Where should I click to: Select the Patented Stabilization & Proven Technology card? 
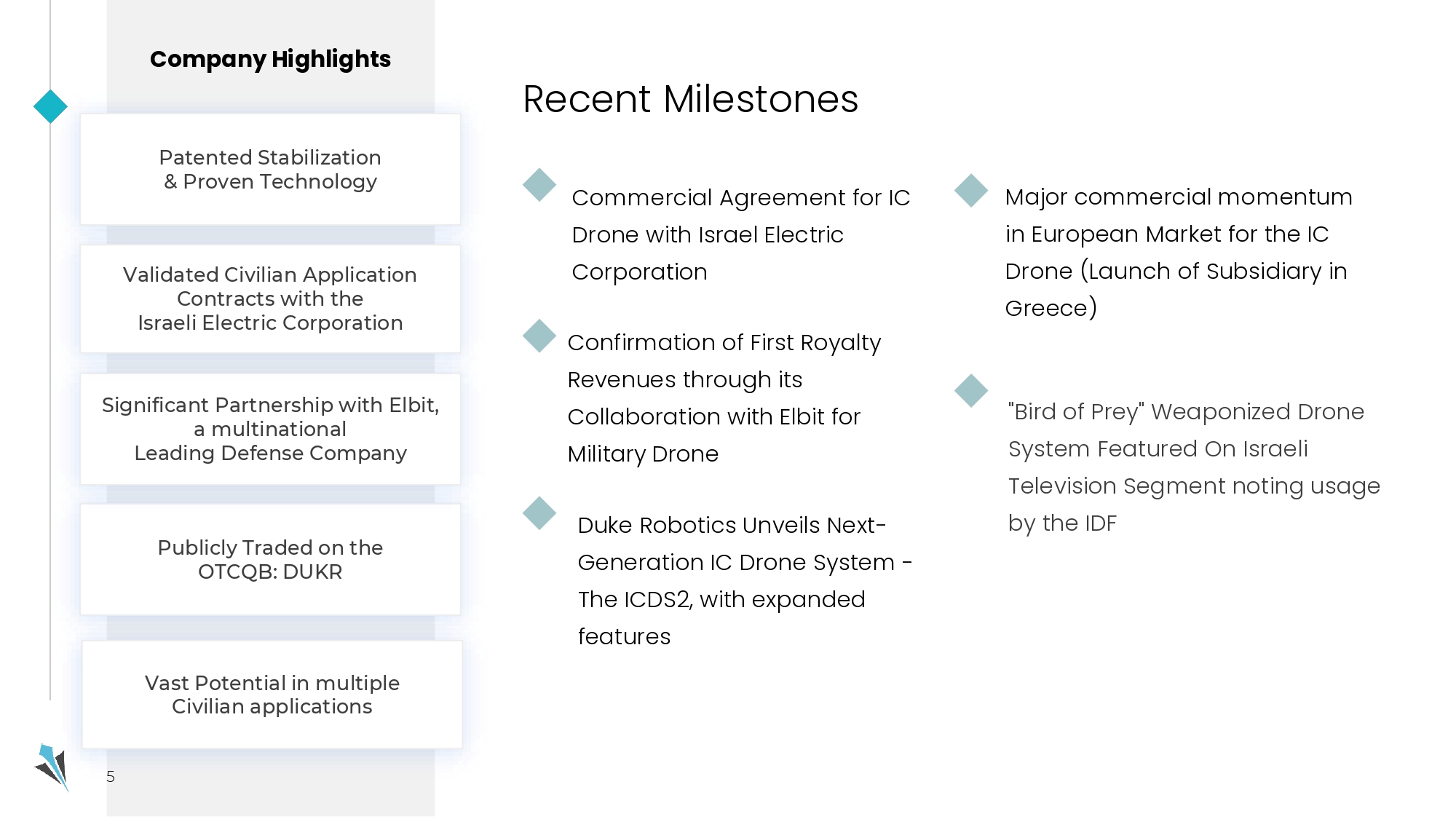270,170
